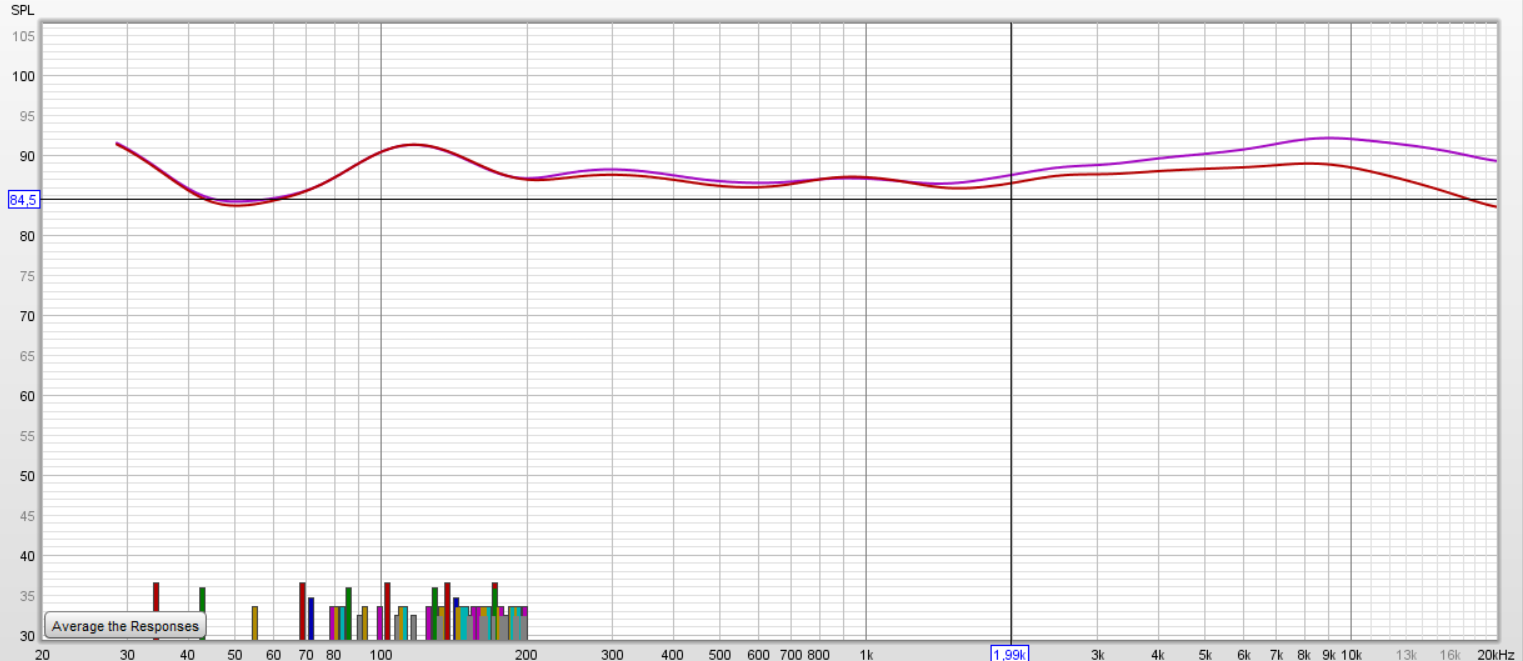
Task: Click the 95 level axis label
Action: (27, 116)
